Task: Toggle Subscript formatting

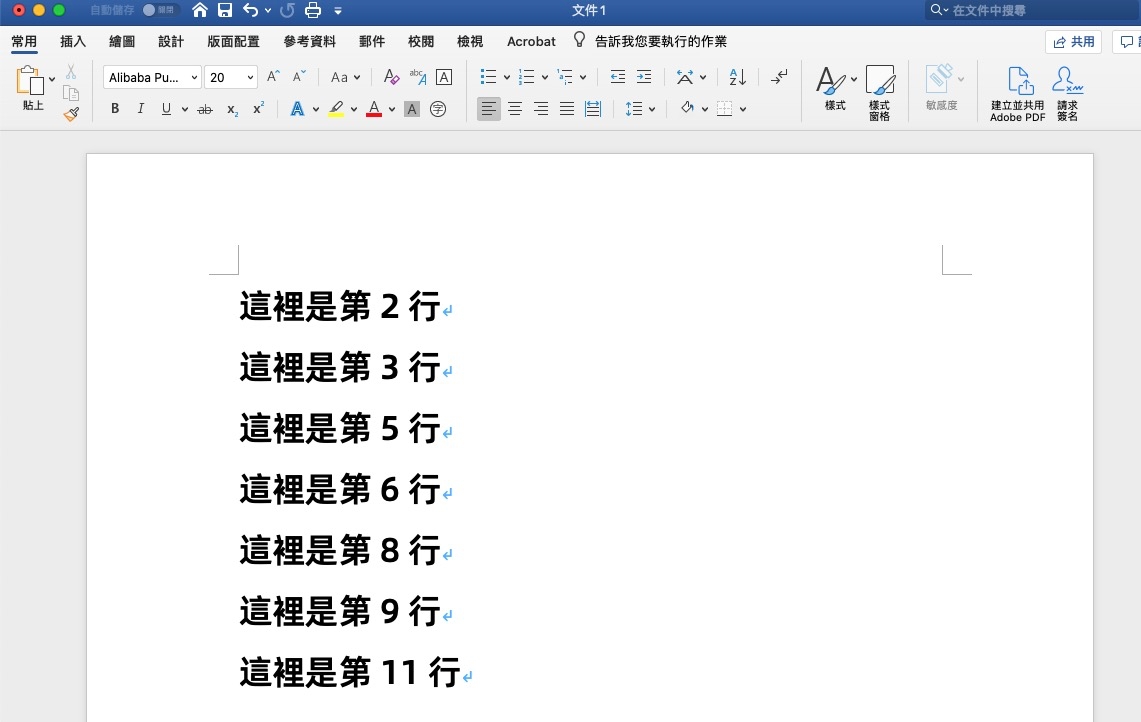Action: pos(232,109)
